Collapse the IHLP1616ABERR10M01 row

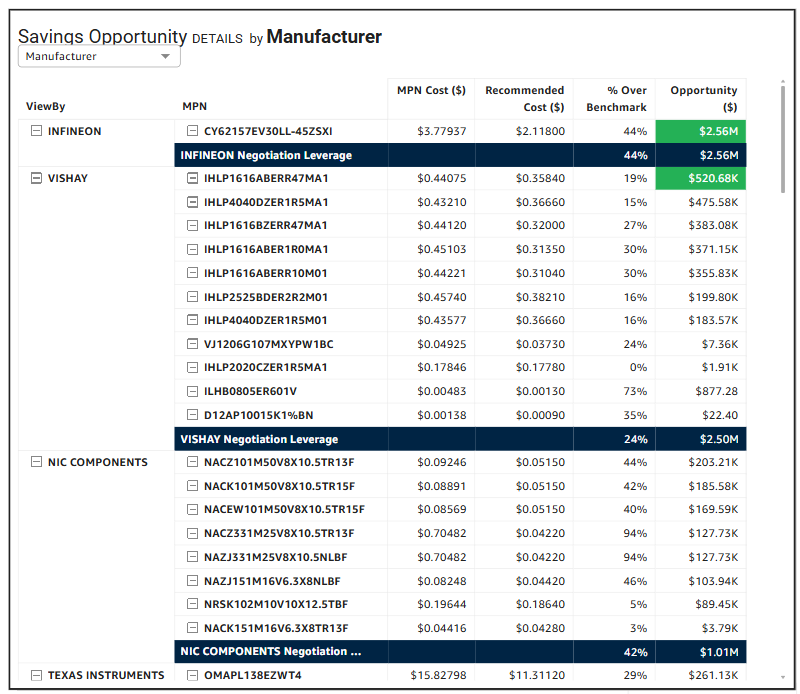pos(192,273)
